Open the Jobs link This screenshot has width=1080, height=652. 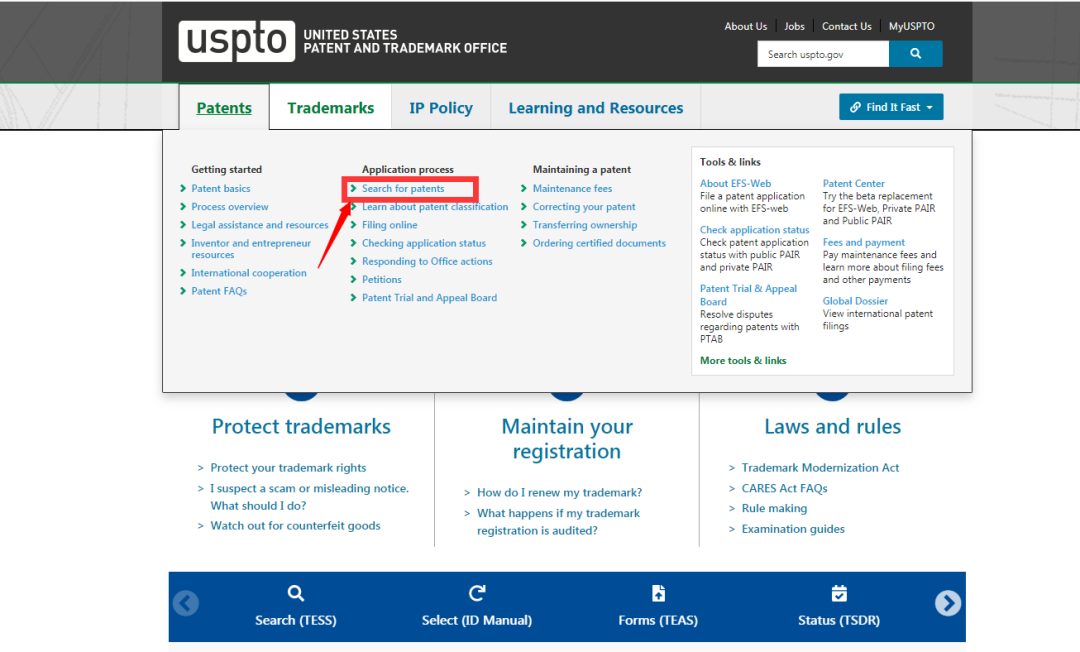[794, 26]
